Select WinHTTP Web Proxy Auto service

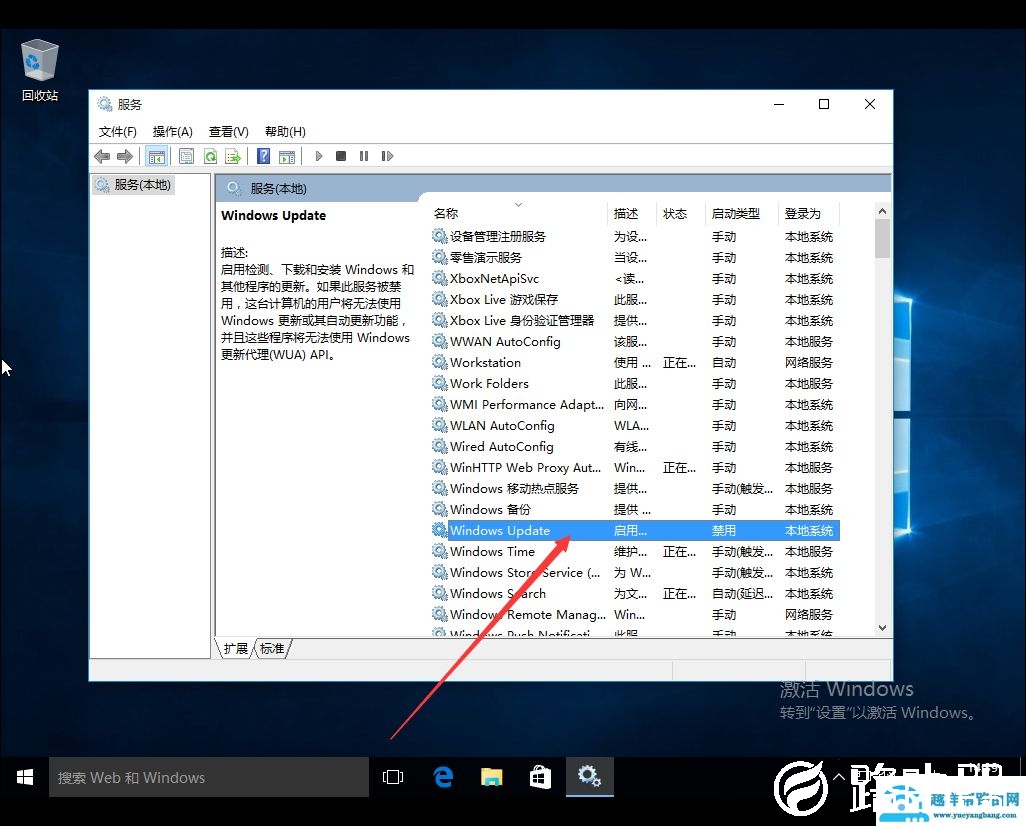click(x=635, y=468)
